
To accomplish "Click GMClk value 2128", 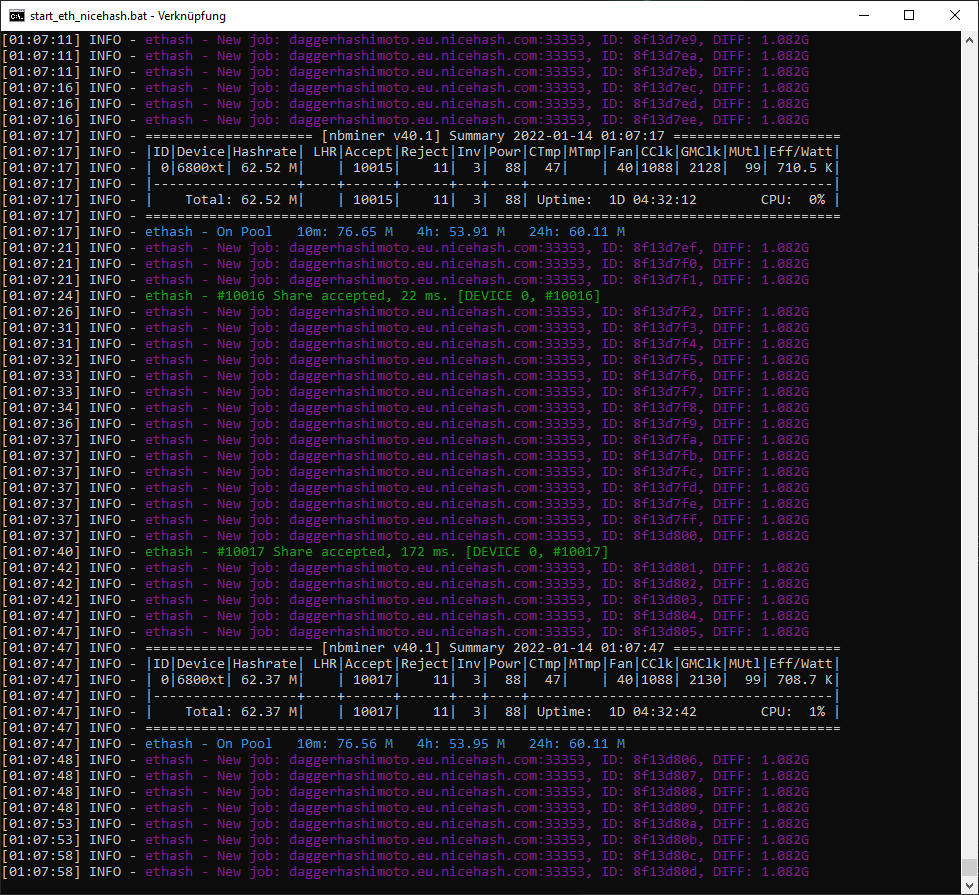I will click(x=705, y=167).
